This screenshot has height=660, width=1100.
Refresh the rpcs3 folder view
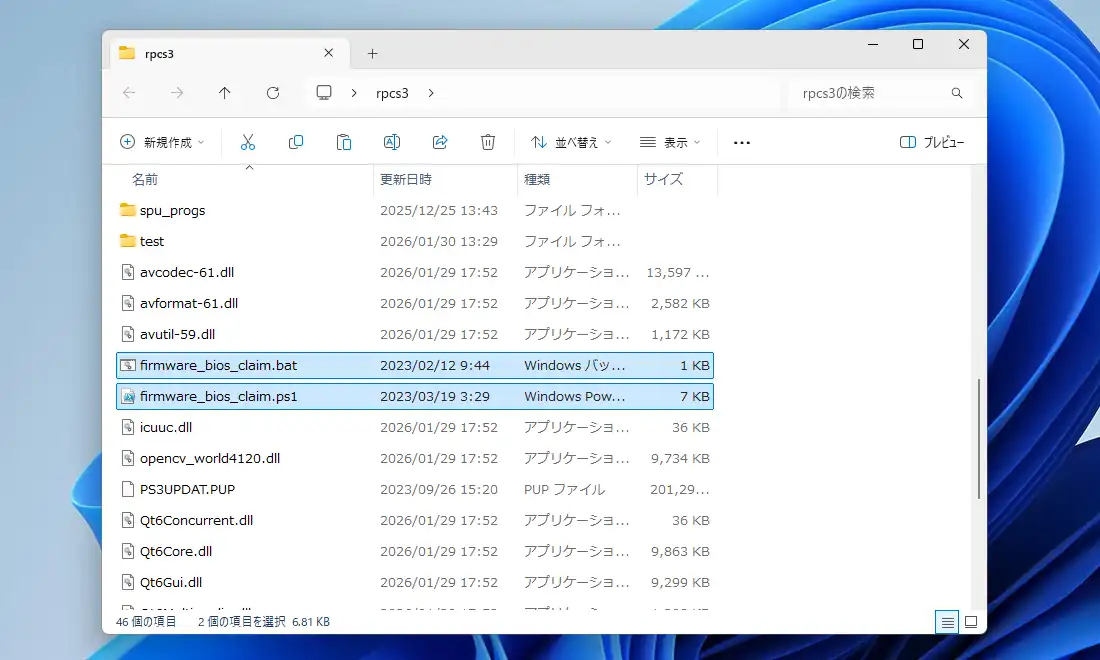point(273,93)
